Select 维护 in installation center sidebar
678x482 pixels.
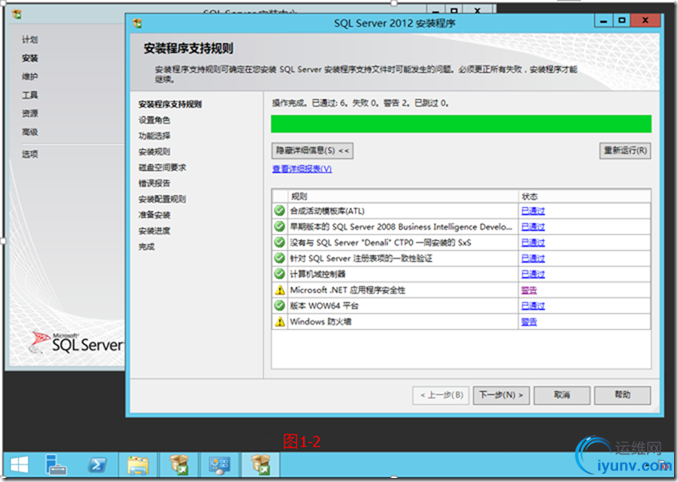tap(30, 77)
